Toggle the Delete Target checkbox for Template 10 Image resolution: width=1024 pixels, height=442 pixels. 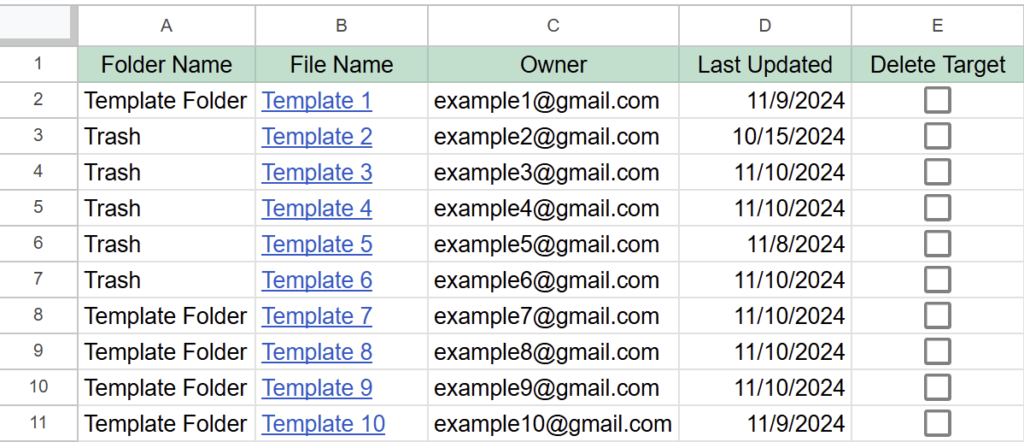click(937, 424)
